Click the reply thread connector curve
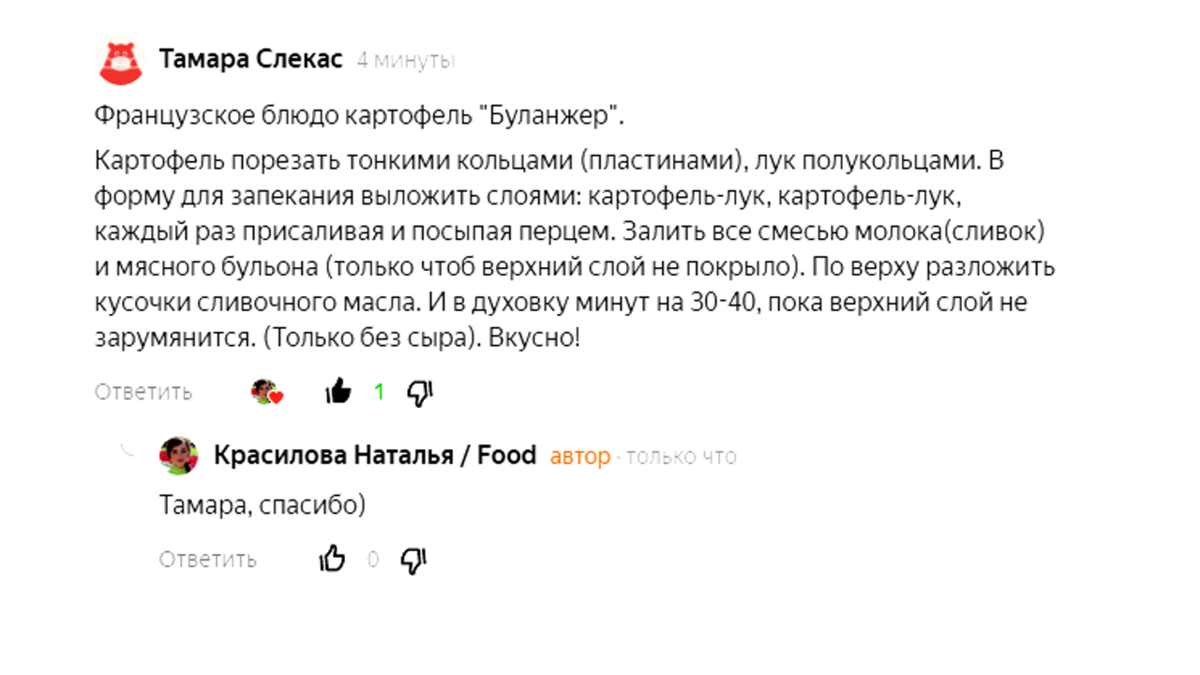1200x675 pixels. point(127,449)
